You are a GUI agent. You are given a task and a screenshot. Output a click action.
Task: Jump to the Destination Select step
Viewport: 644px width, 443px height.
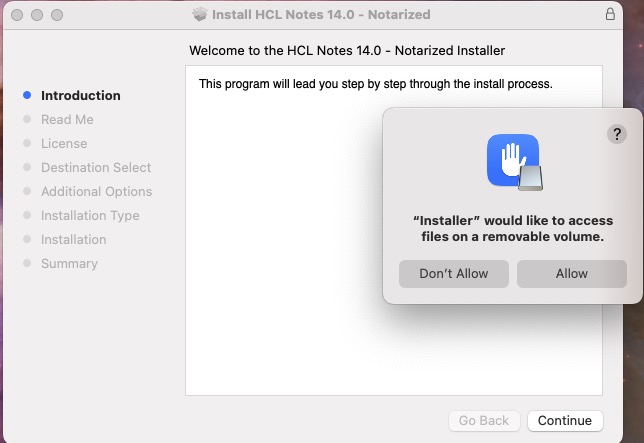click(x=96, y=168)
